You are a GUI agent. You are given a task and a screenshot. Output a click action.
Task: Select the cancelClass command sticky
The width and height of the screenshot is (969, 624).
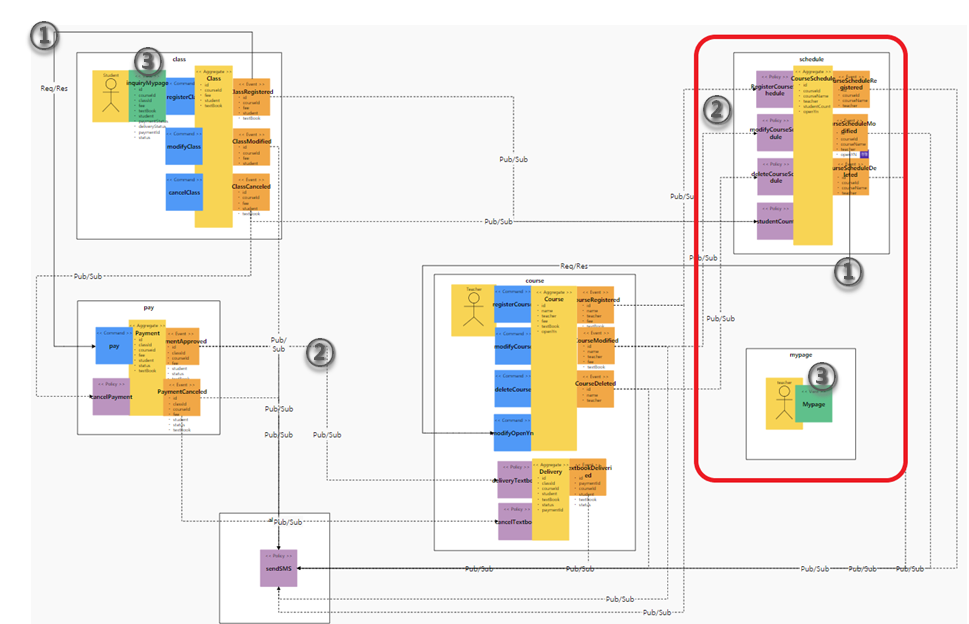[x=184, y=192]
